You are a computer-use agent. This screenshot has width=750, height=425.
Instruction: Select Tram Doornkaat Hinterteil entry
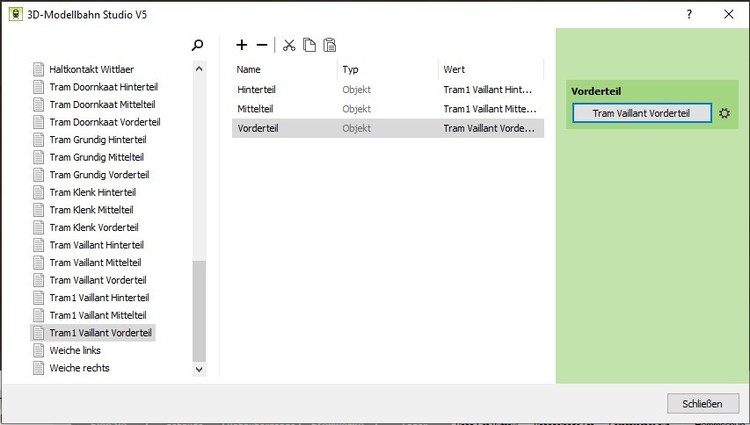coord(104,87)
